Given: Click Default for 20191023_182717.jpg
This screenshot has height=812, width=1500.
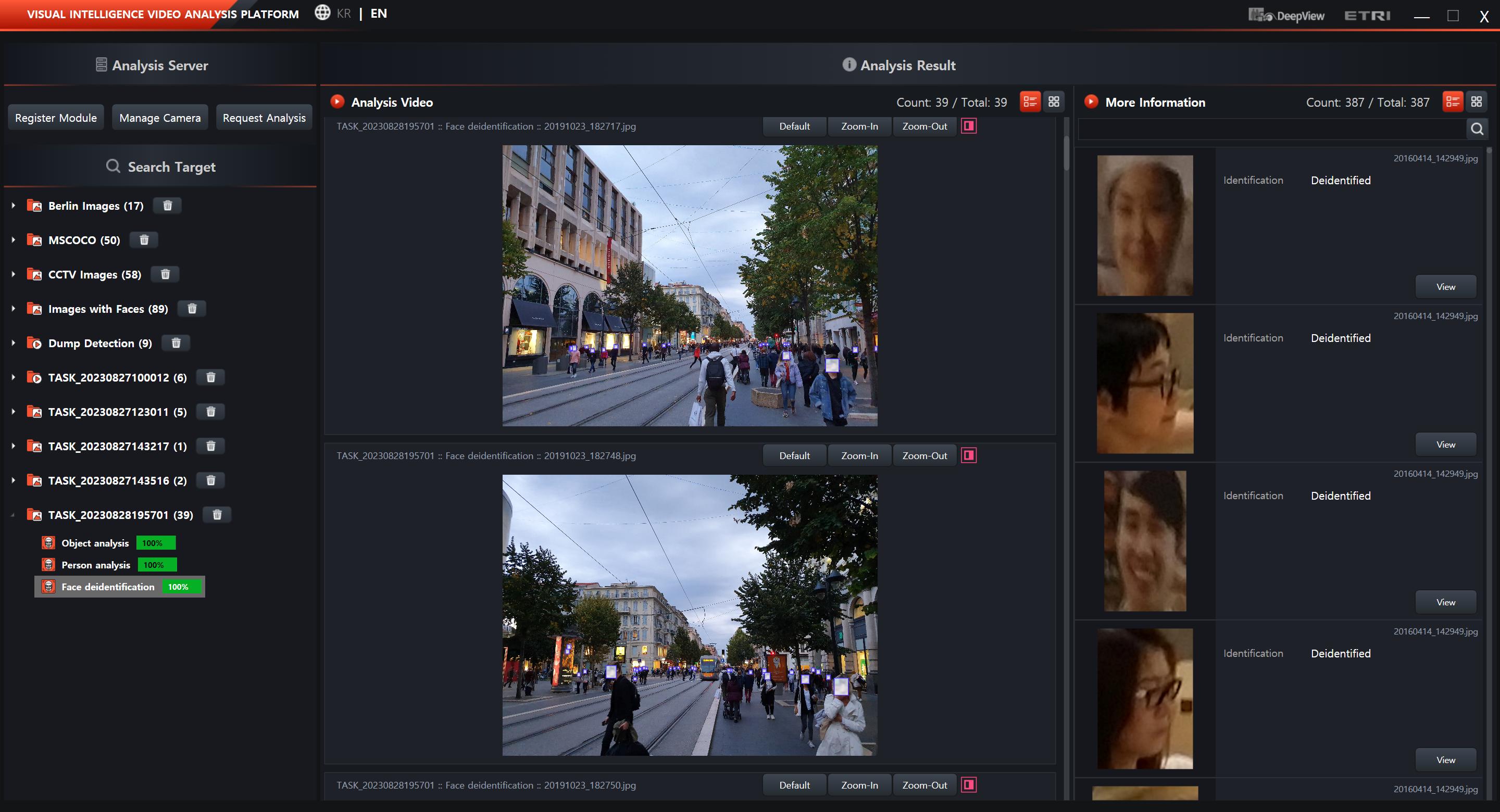Looking at the screenshot, I should pos(794,126).
